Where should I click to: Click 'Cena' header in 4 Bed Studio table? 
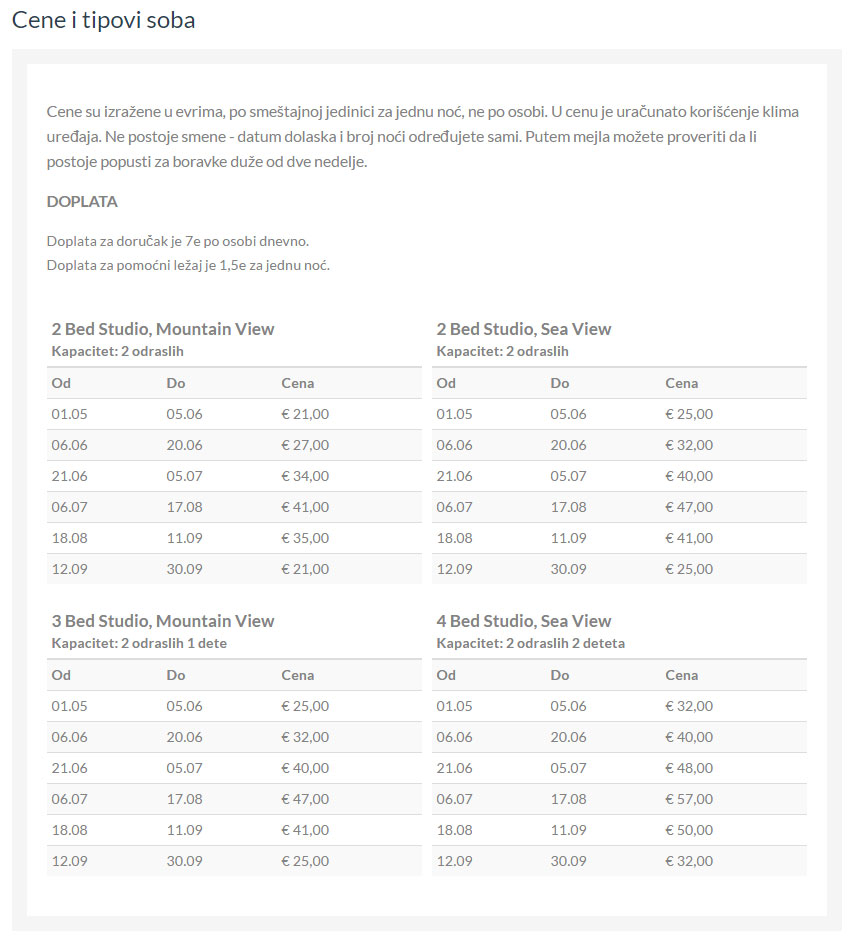(x=681, y=675)
